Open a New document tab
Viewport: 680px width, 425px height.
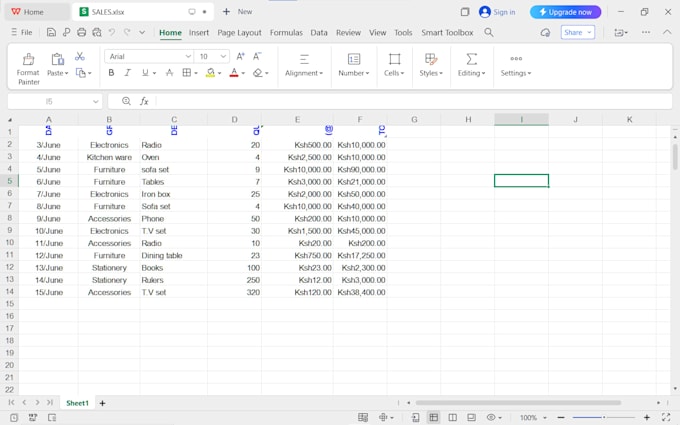tap(237, 12)
